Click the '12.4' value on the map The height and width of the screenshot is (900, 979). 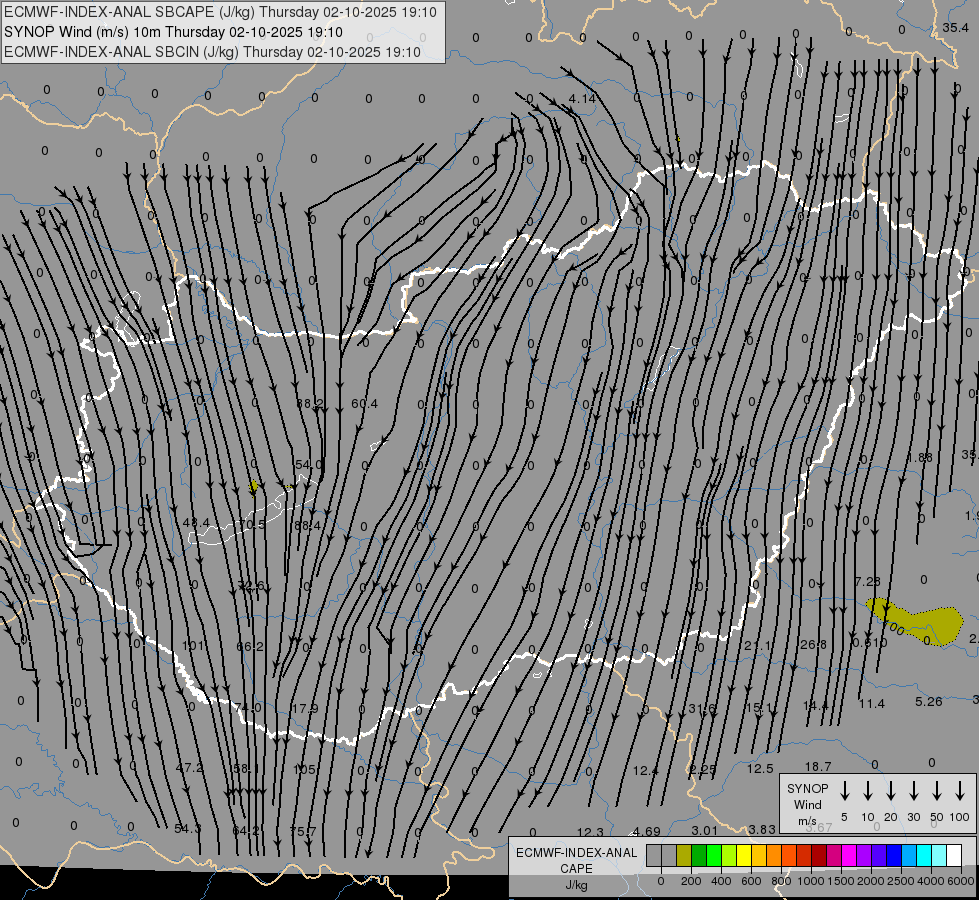click(646, 771)
